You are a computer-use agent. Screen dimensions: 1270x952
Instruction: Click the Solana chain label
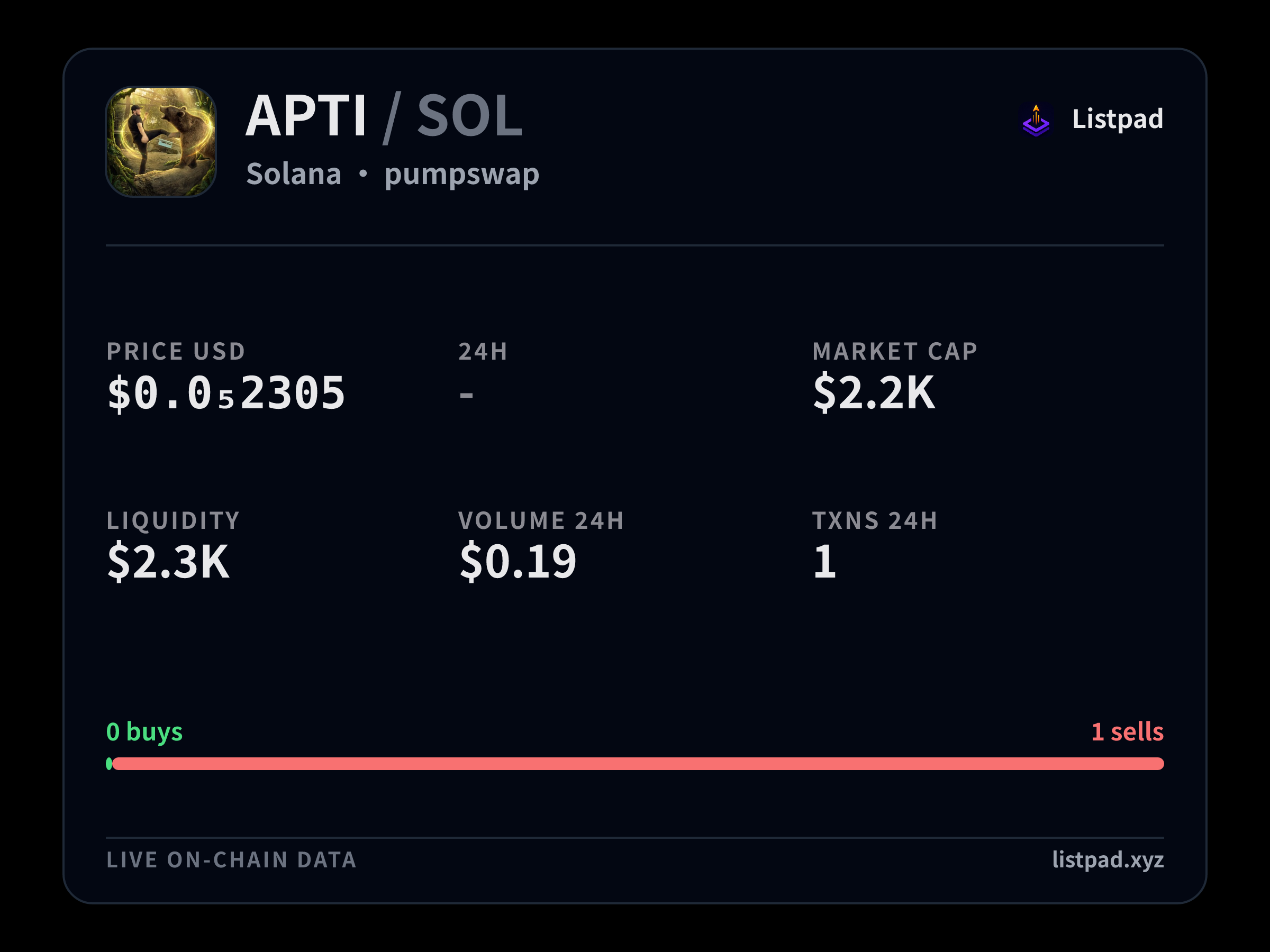pos(294,174)
